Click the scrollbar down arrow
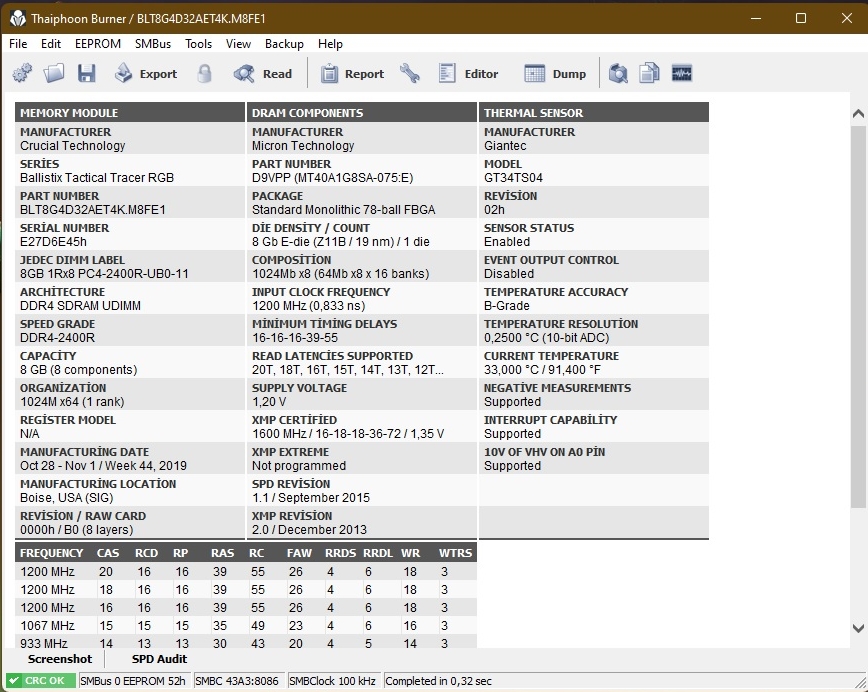Image resolution: width=868 pixels, height=692 pixels. (858, 628)
